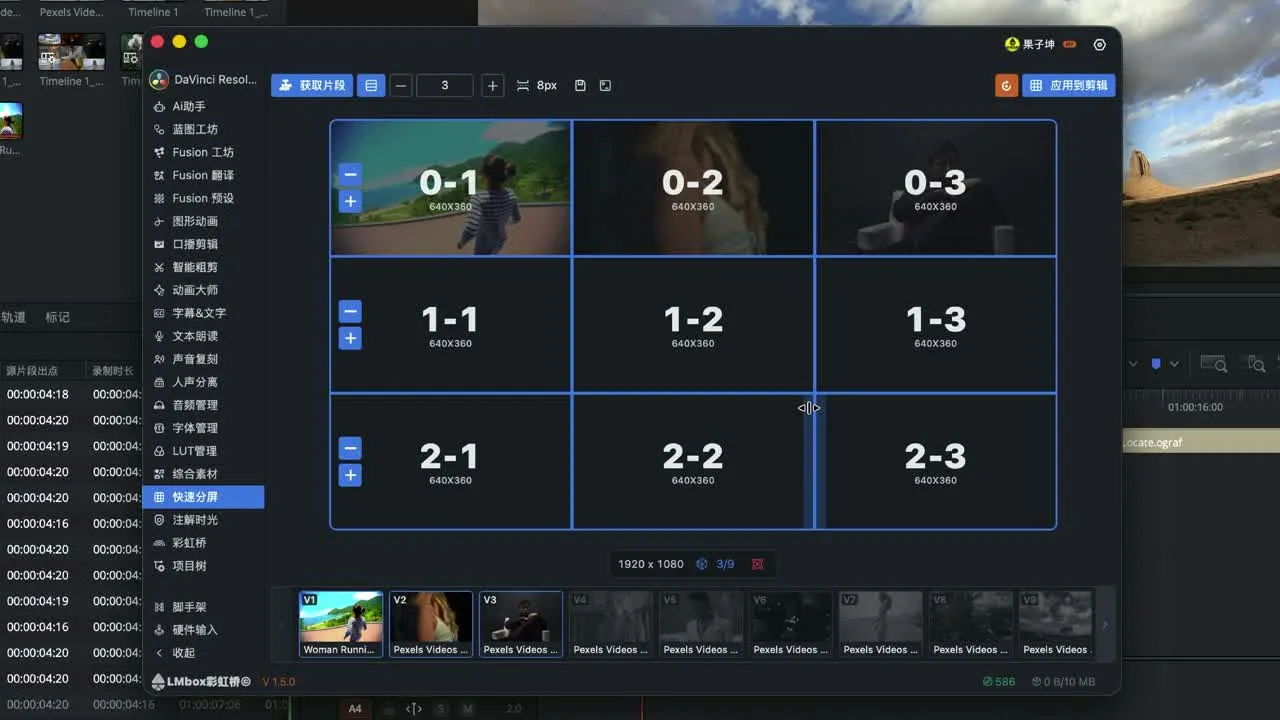Remove a column from row 2

point(350,448)
